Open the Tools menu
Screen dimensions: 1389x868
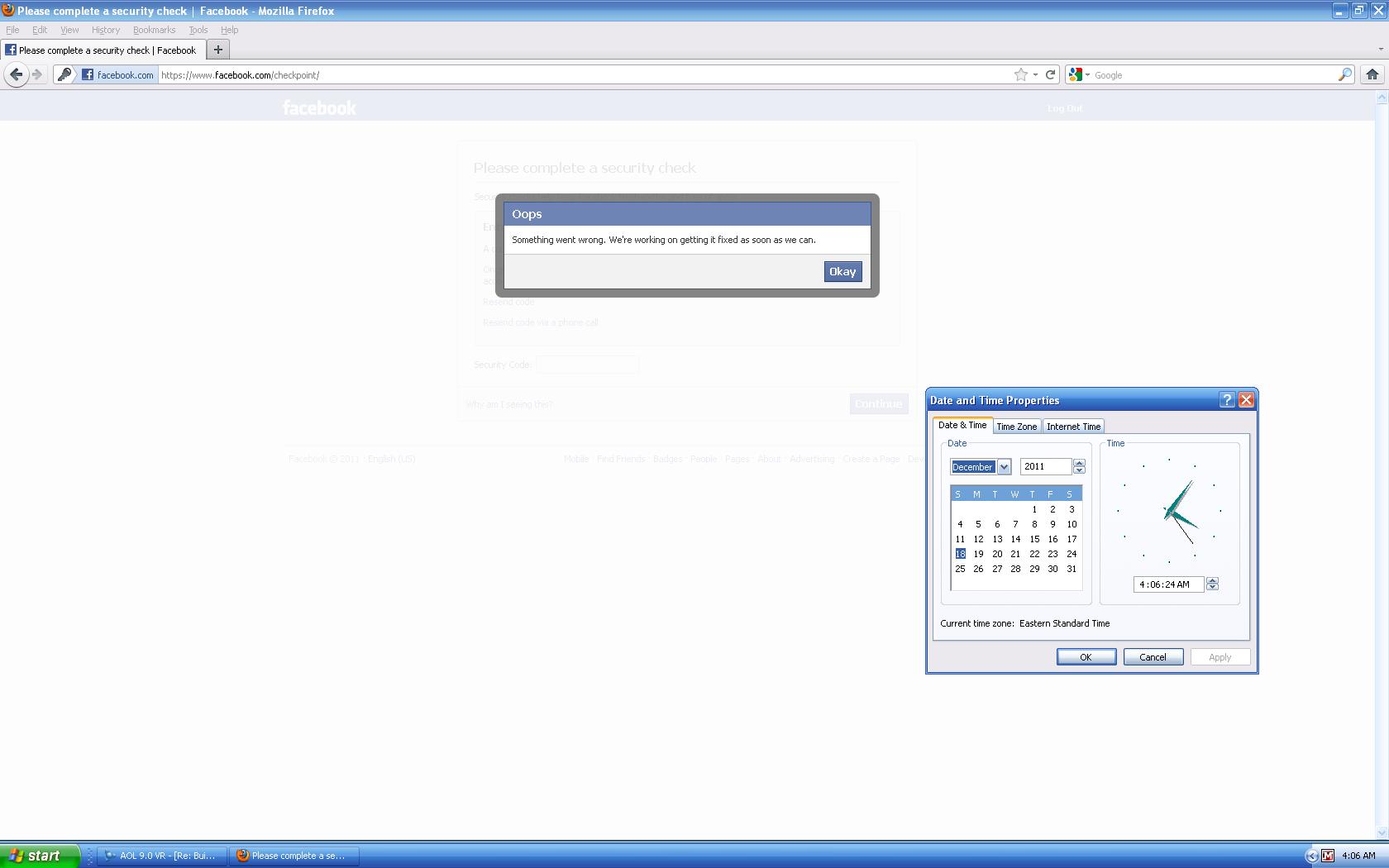[x=198, y=30]
